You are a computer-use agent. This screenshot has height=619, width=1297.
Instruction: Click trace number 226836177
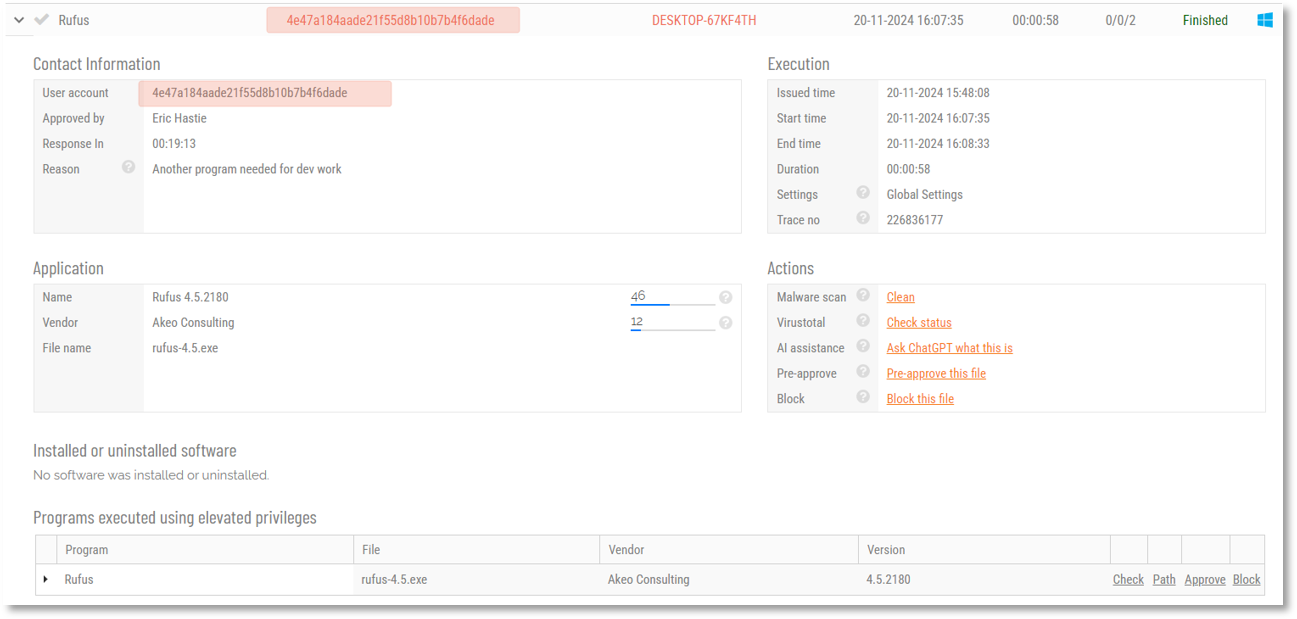915,220
